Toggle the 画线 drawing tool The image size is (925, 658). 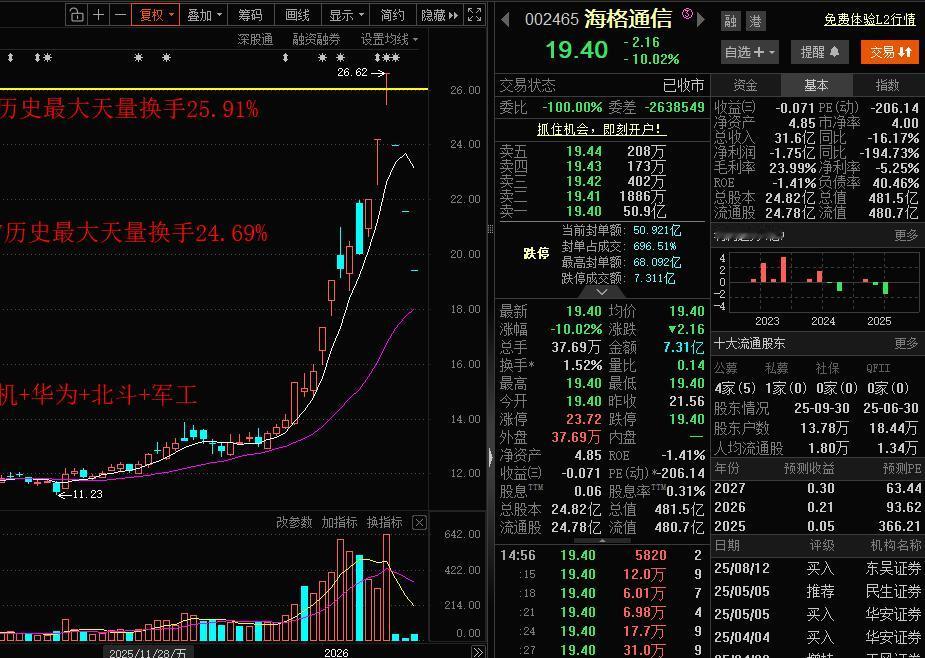pos(297,16)
